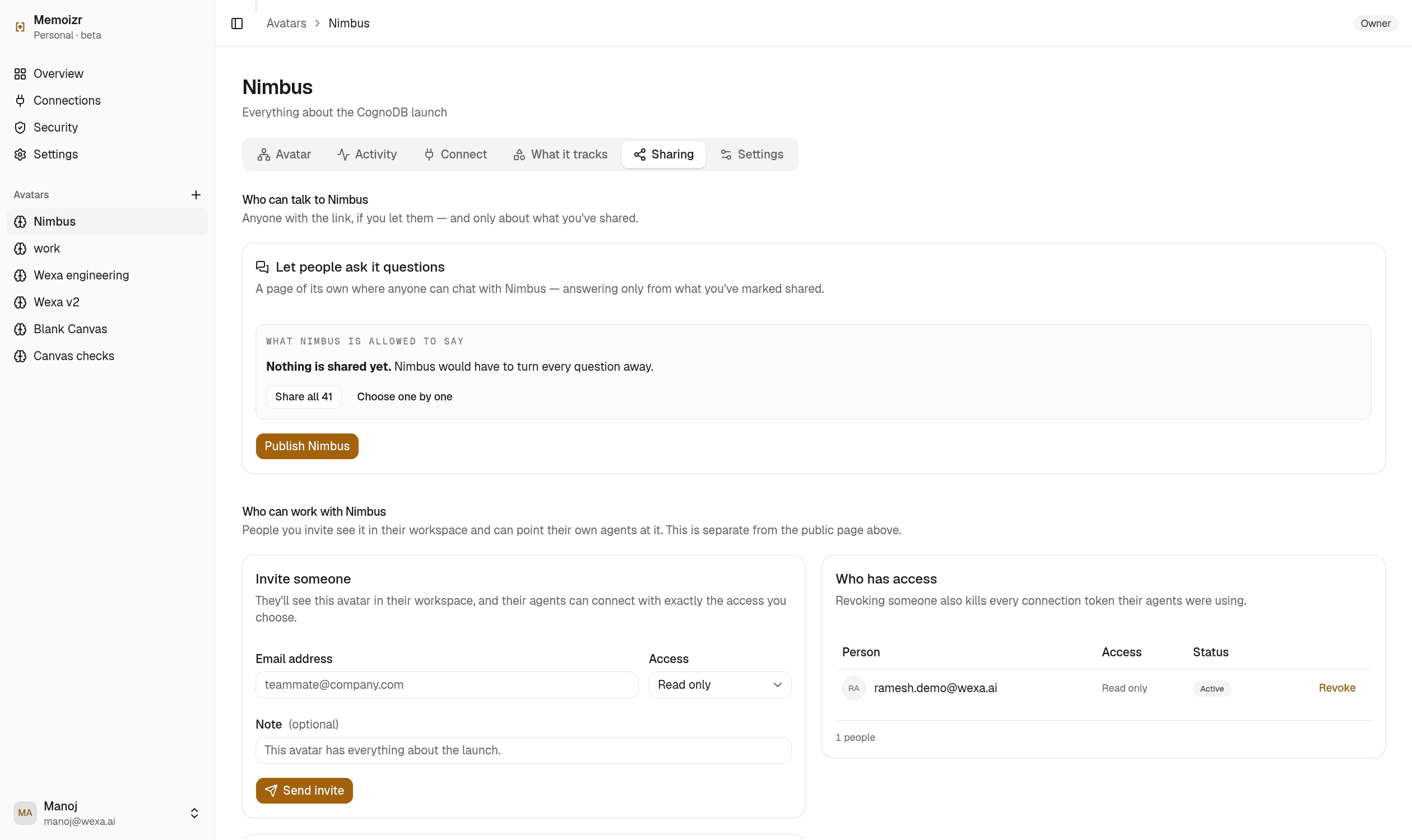Open the Blank Canvas avatar
The width and height of the screenshot is (1412, 840).
coord(107,329)
